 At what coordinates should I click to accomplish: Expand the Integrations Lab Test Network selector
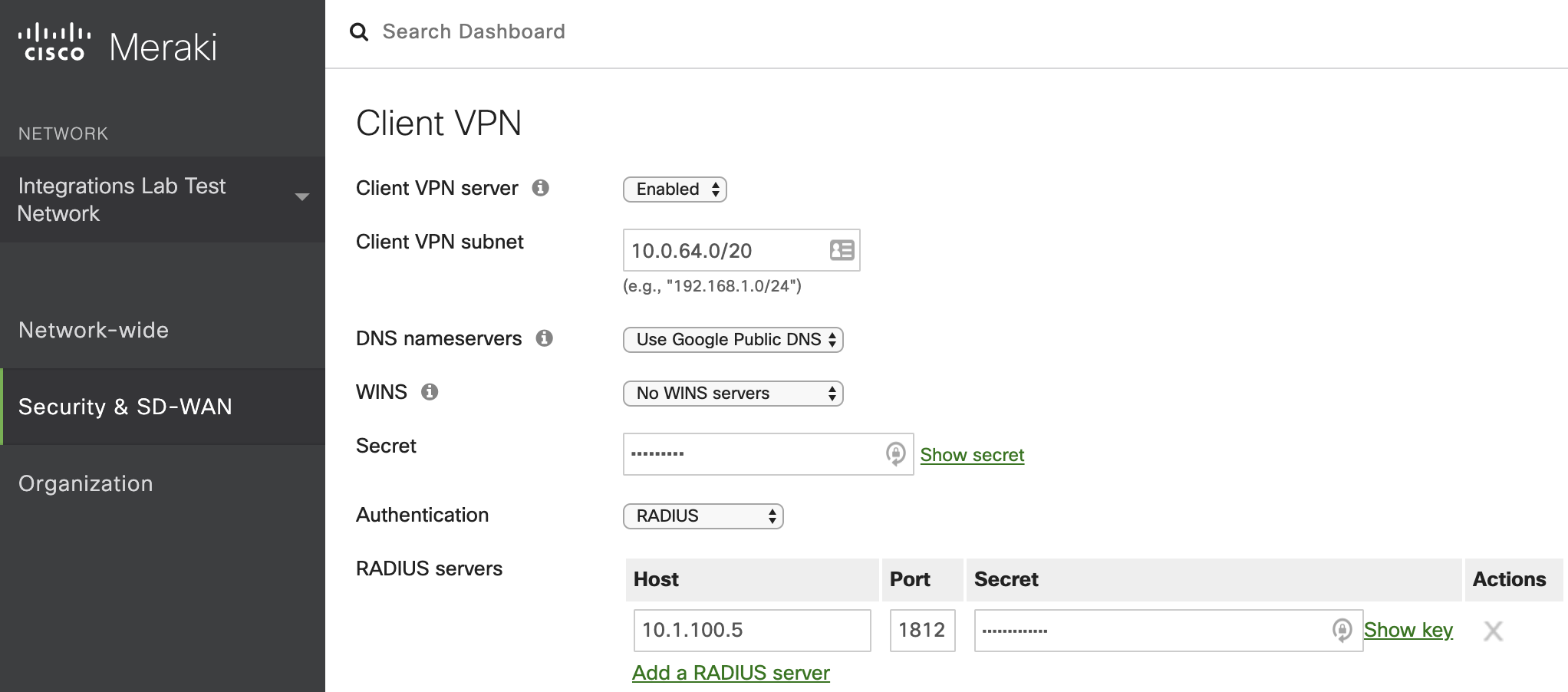[x=300, y=197]
